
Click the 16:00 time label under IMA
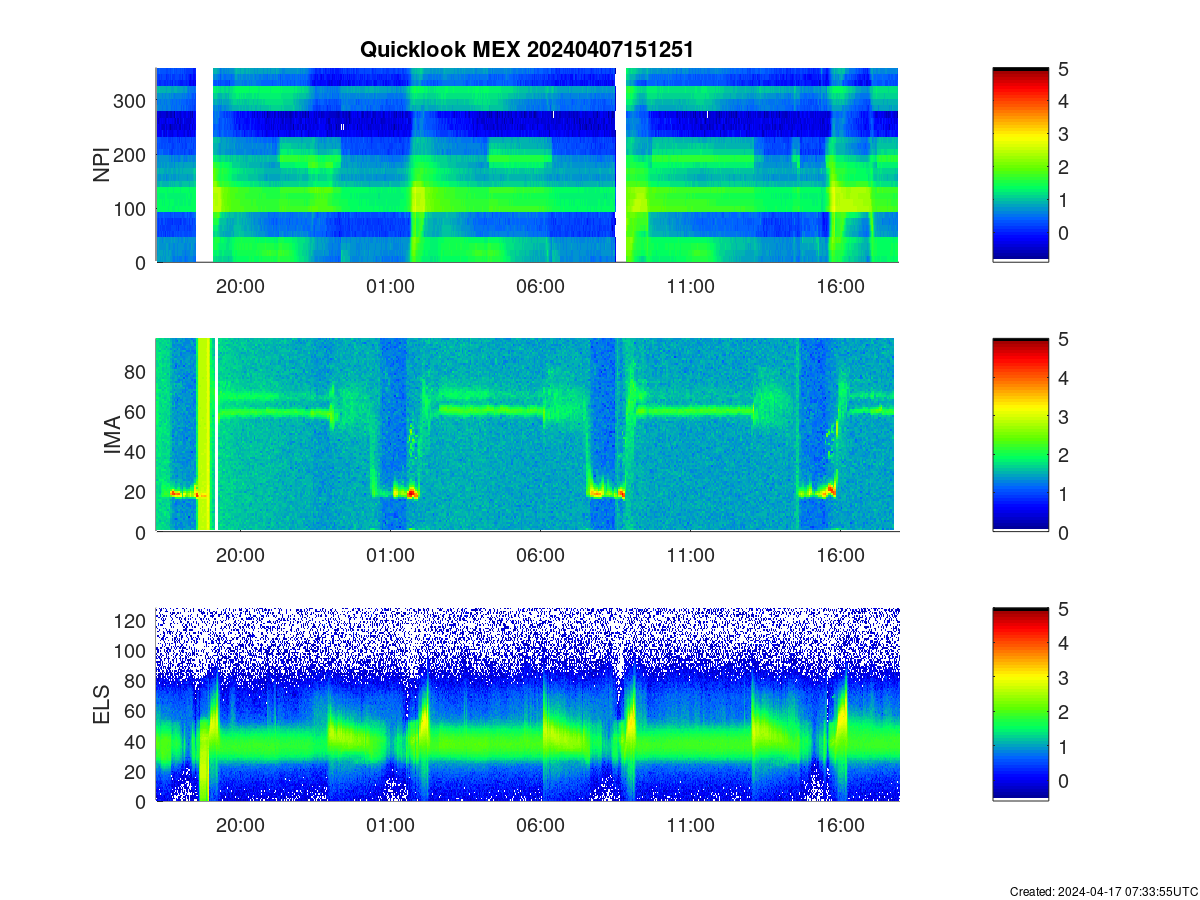(x=840, y=556)
